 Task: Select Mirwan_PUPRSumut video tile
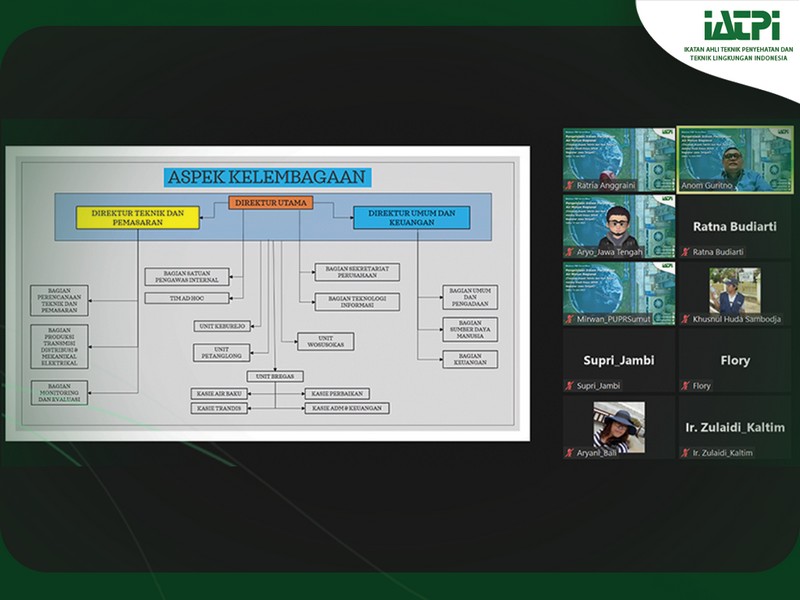[619, 293]
